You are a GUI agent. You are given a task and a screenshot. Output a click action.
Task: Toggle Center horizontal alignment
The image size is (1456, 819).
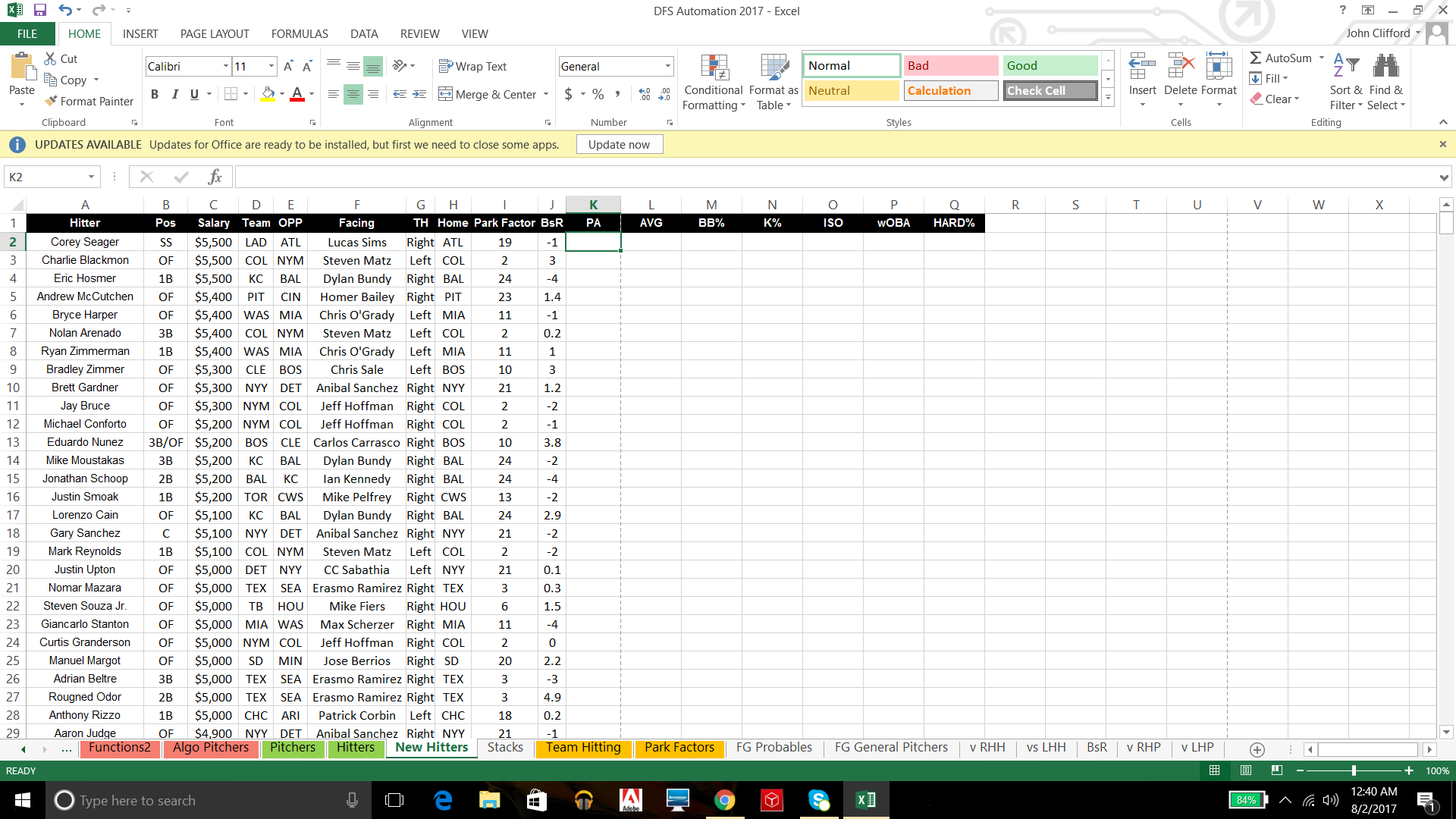(353, 94)
